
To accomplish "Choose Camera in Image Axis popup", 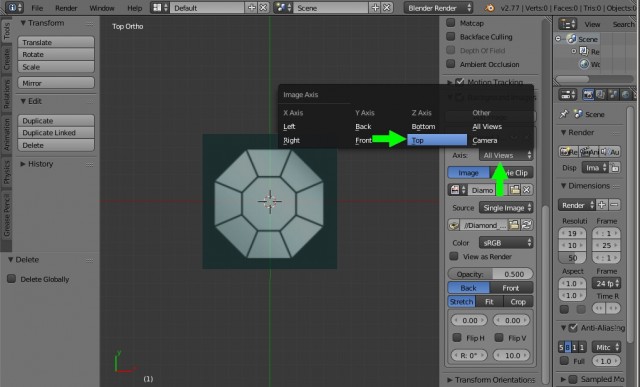I will 484,140.
